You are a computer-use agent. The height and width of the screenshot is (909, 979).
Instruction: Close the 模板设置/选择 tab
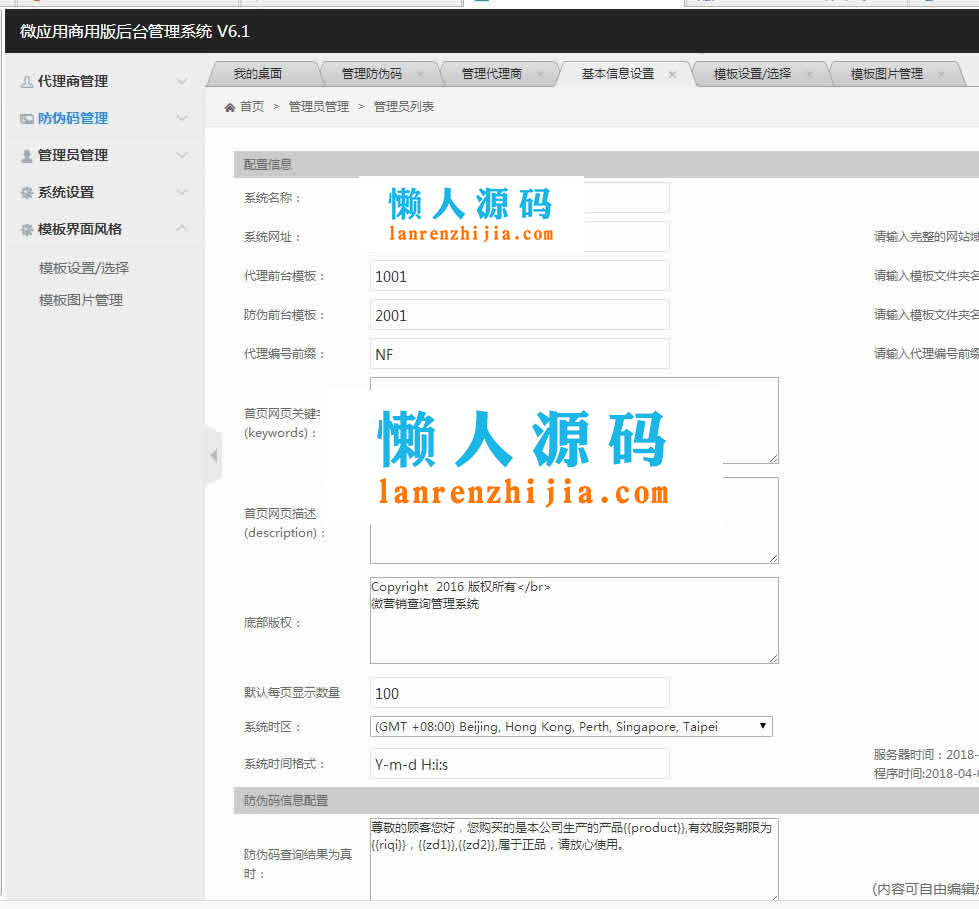point(809,74)
